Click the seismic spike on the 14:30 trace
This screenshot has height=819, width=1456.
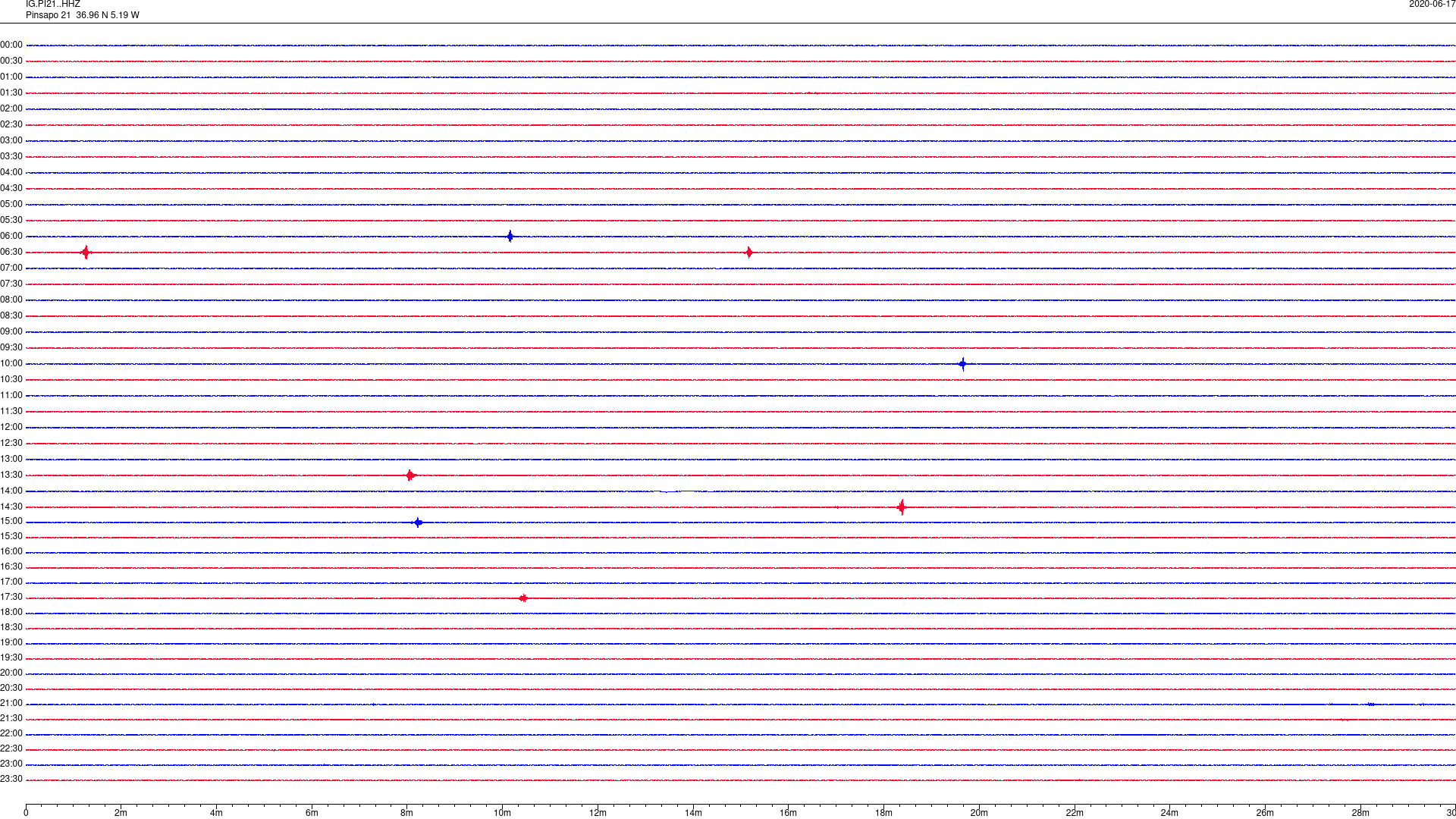pos(901,507)
